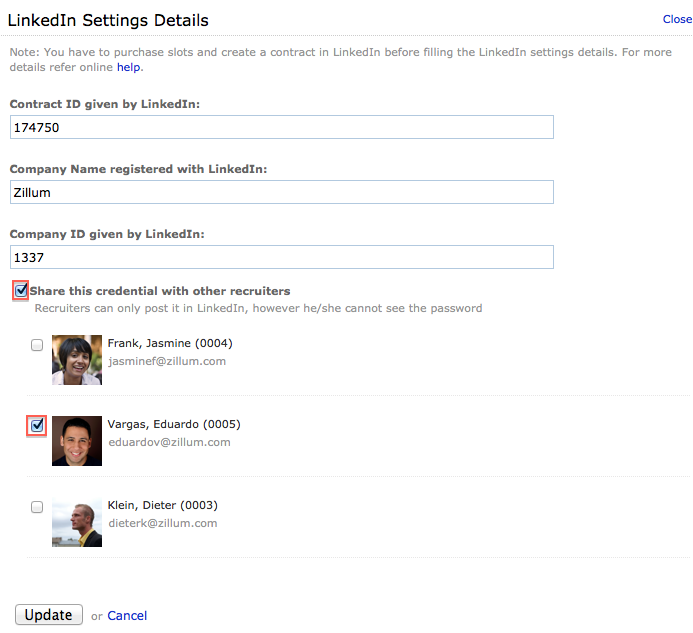Click the jasminef@zillum.com email address

[166, 361]
